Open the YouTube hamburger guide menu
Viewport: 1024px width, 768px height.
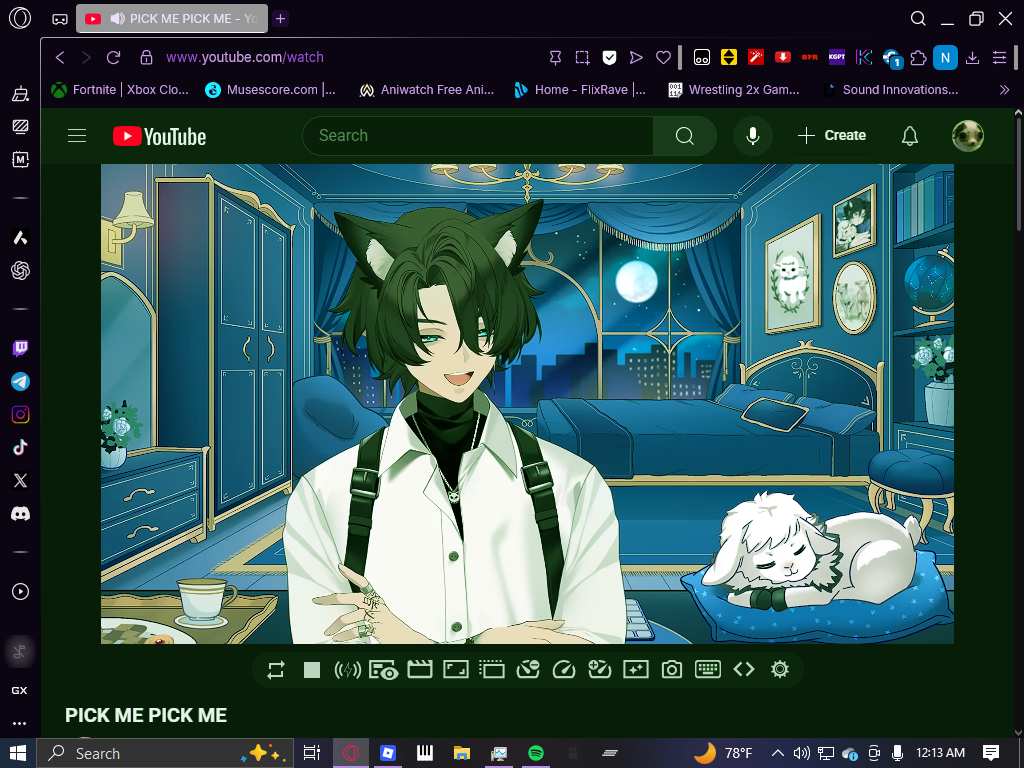click(77, 136)
